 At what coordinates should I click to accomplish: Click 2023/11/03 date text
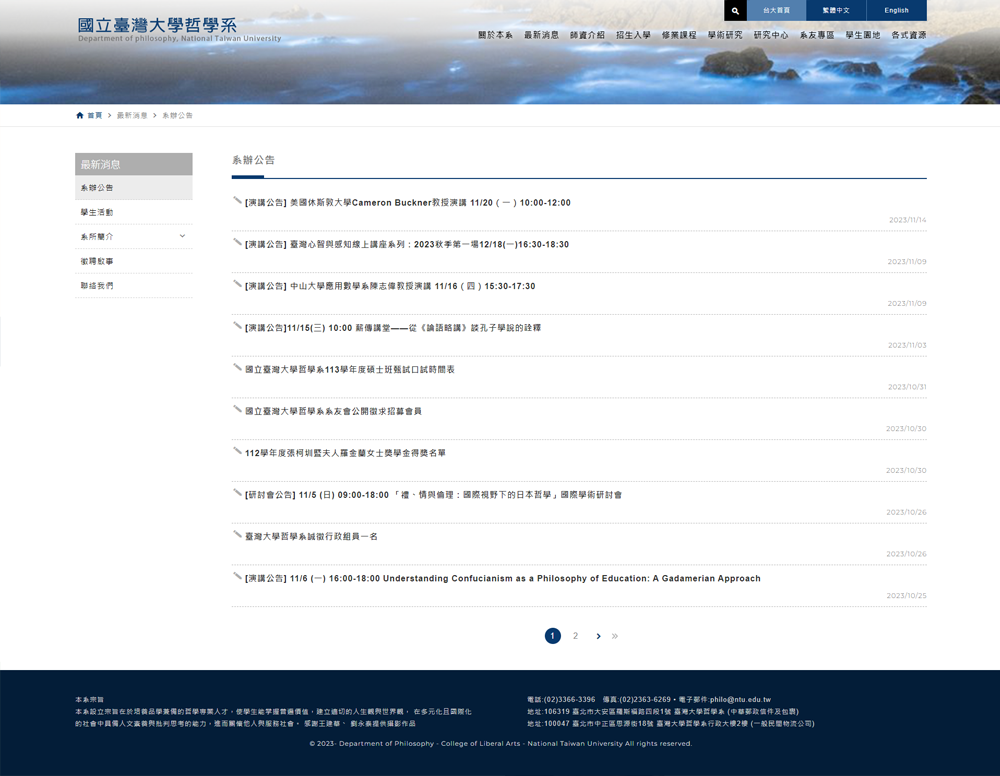(907, 345)
